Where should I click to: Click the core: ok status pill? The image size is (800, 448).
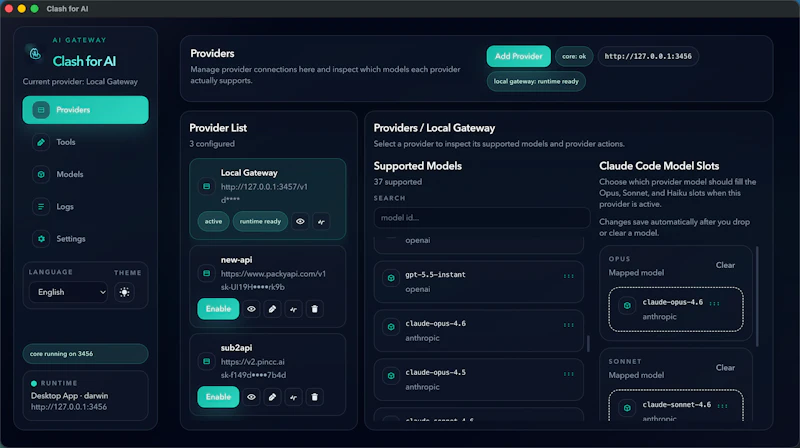574,56
